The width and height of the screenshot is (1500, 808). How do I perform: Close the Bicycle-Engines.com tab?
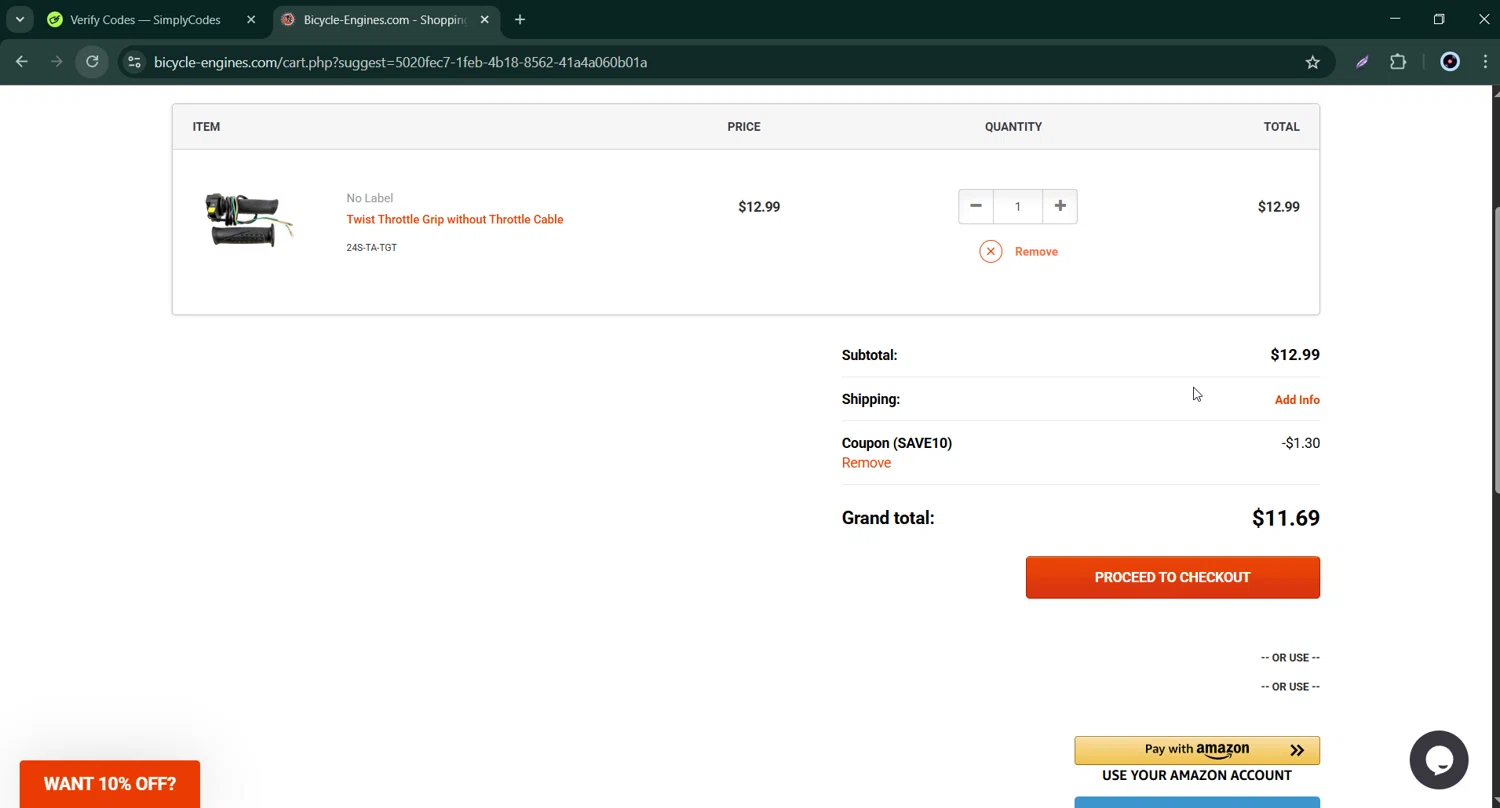tap(484, 19)
